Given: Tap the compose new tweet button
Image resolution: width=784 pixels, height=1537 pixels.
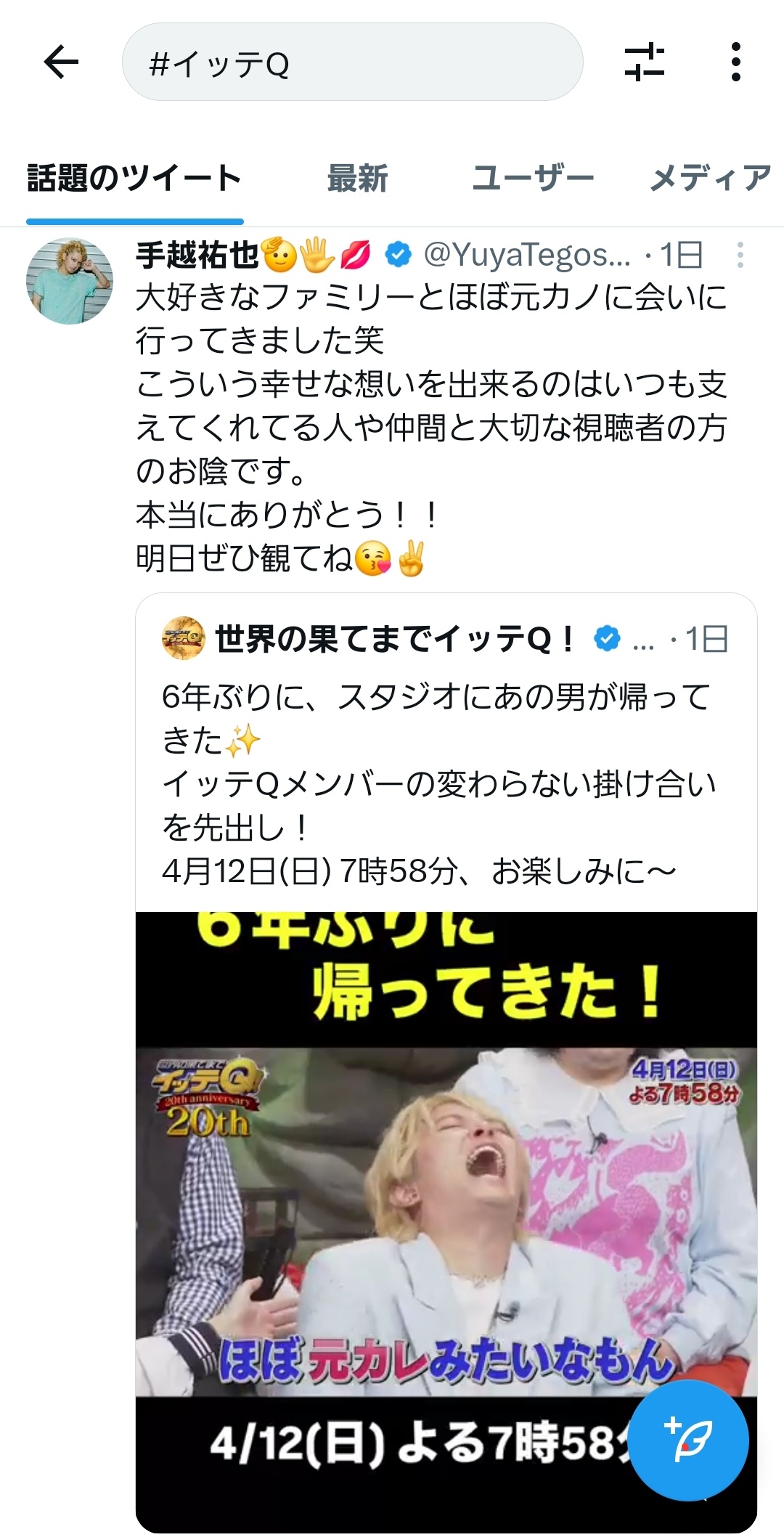Looking at the screenshot, I should coord(688,1440).
